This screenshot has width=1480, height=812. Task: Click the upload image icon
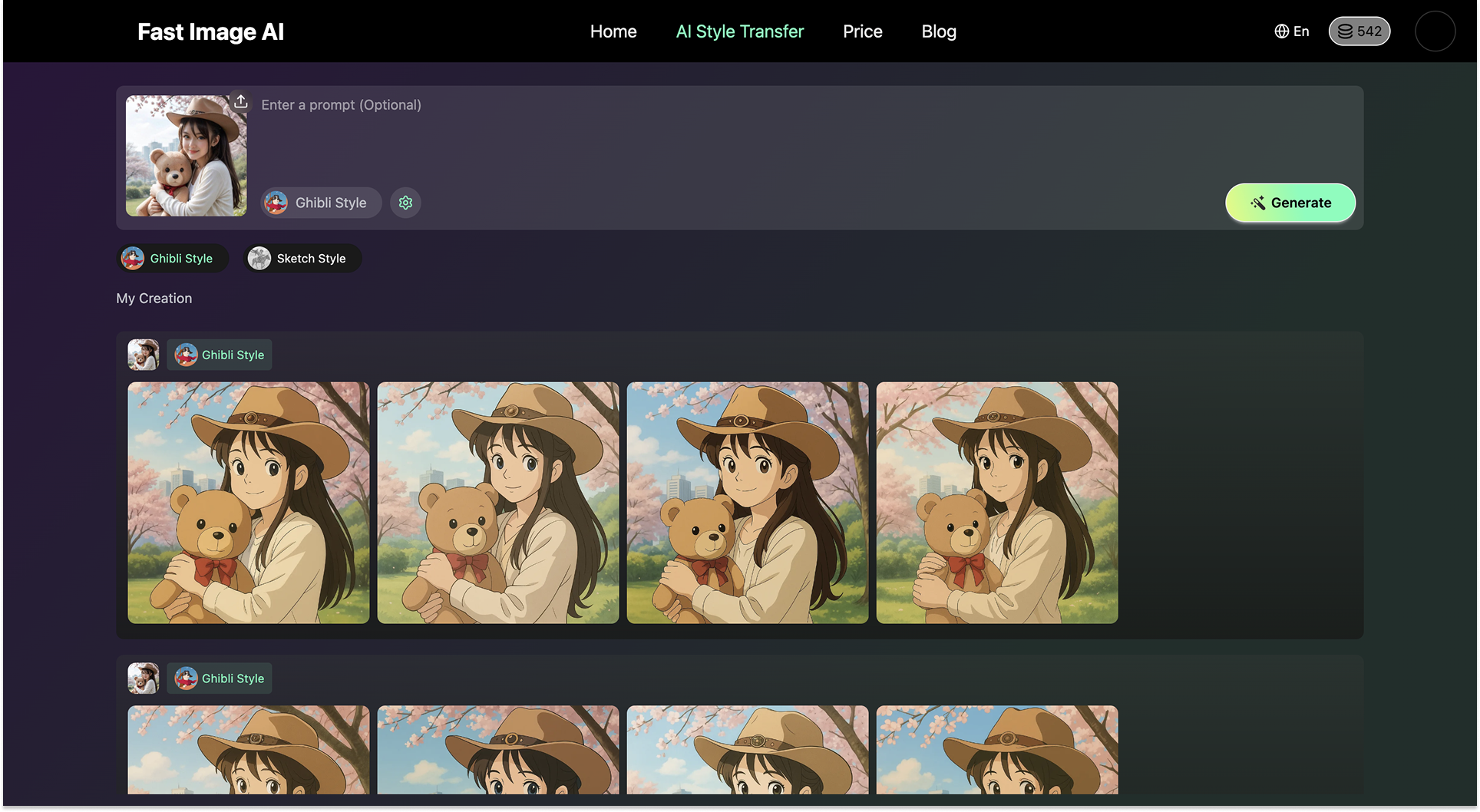pos(240,102)
